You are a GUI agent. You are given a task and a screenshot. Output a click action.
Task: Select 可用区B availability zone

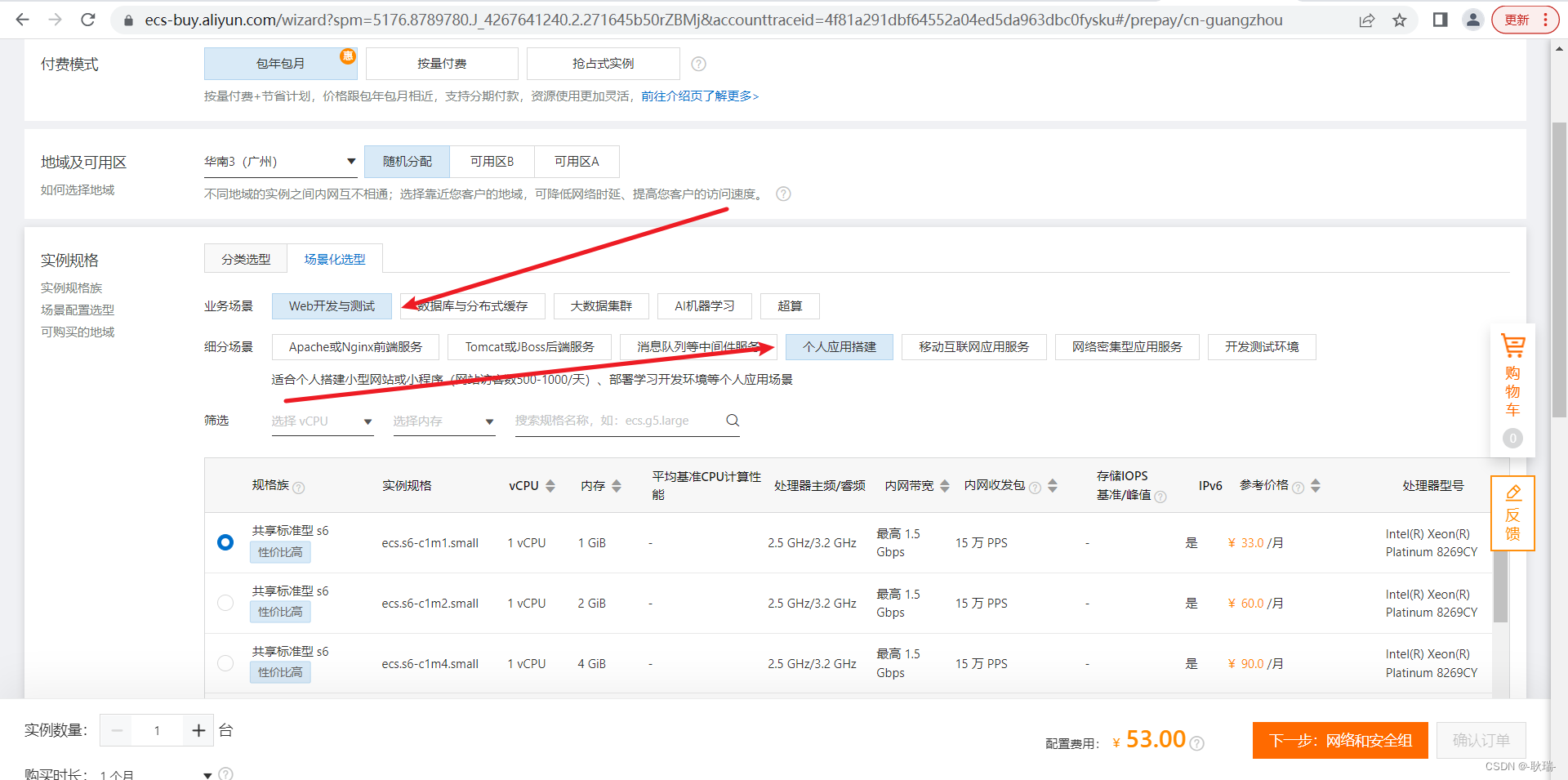pos(492,162)
